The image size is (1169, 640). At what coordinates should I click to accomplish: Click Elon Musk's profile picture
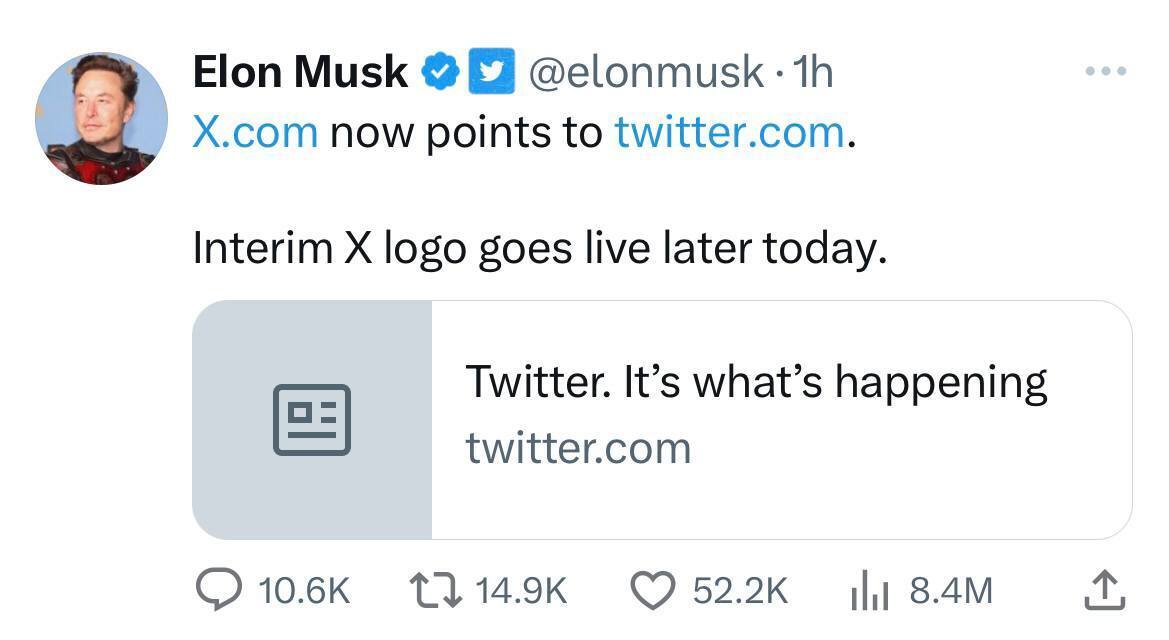(100, 118)
